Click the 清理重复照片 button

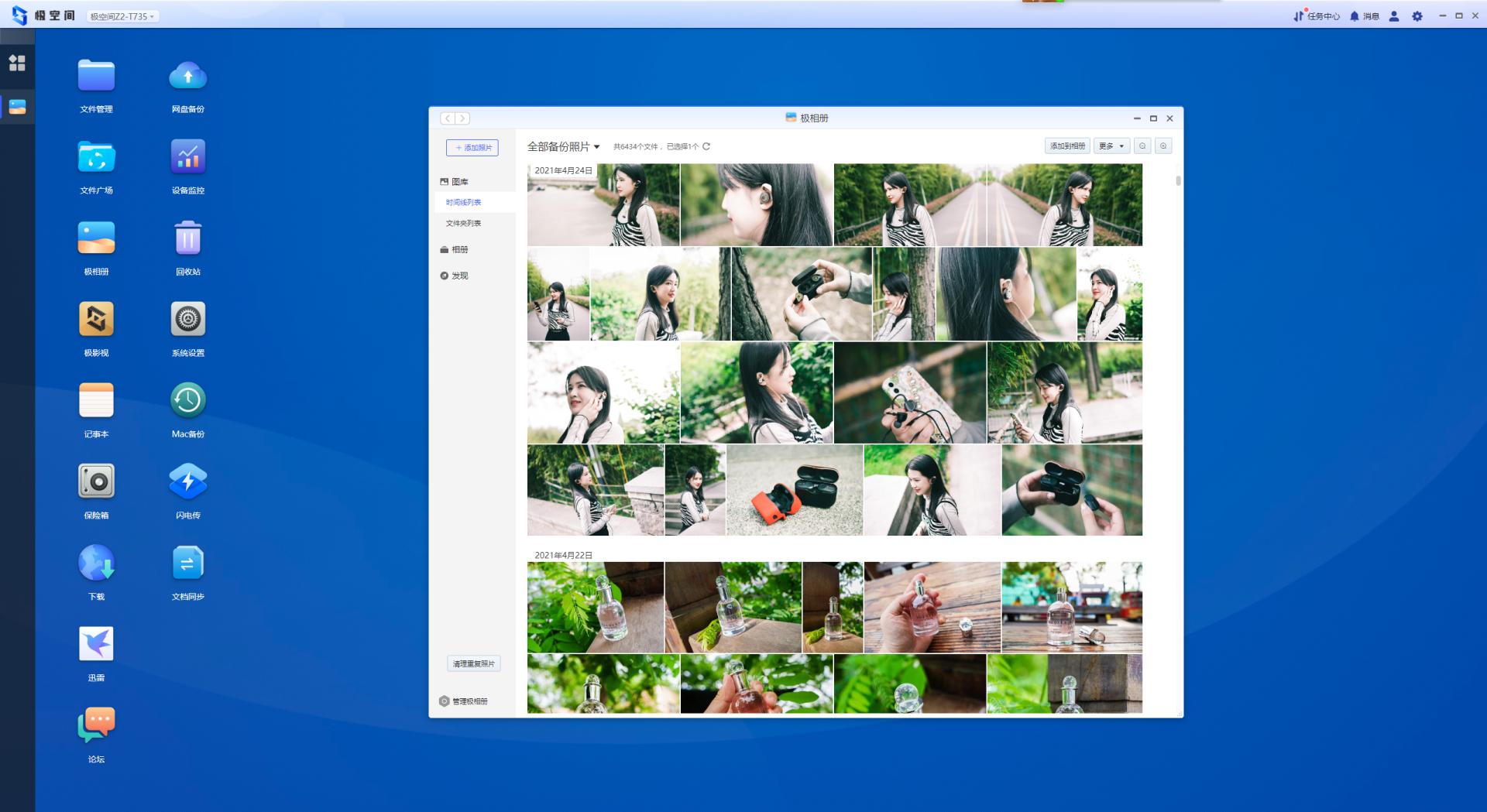click(473, 664)
